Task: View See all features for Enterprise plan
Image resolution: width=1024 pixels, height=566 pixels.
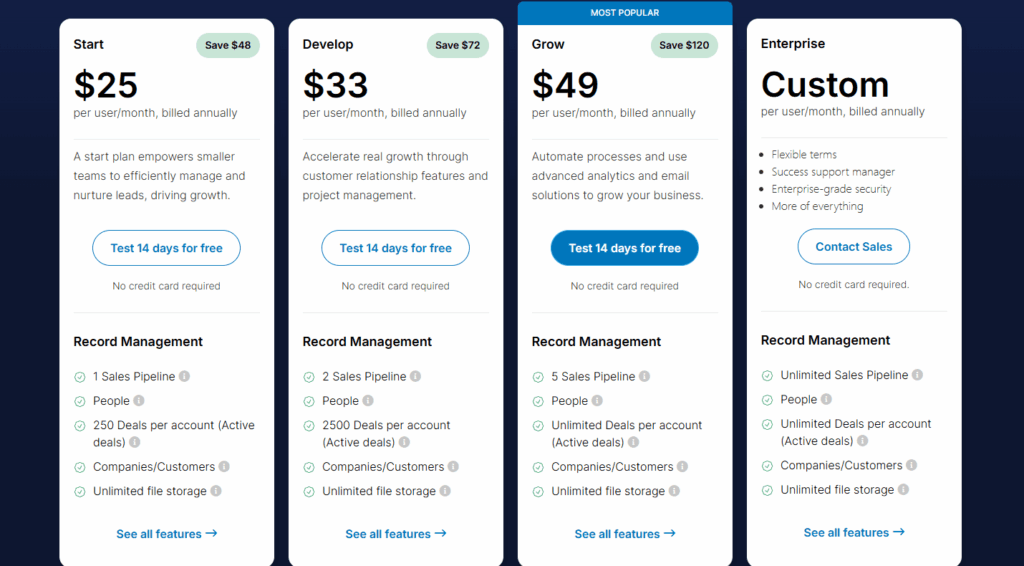Action: 853,533
